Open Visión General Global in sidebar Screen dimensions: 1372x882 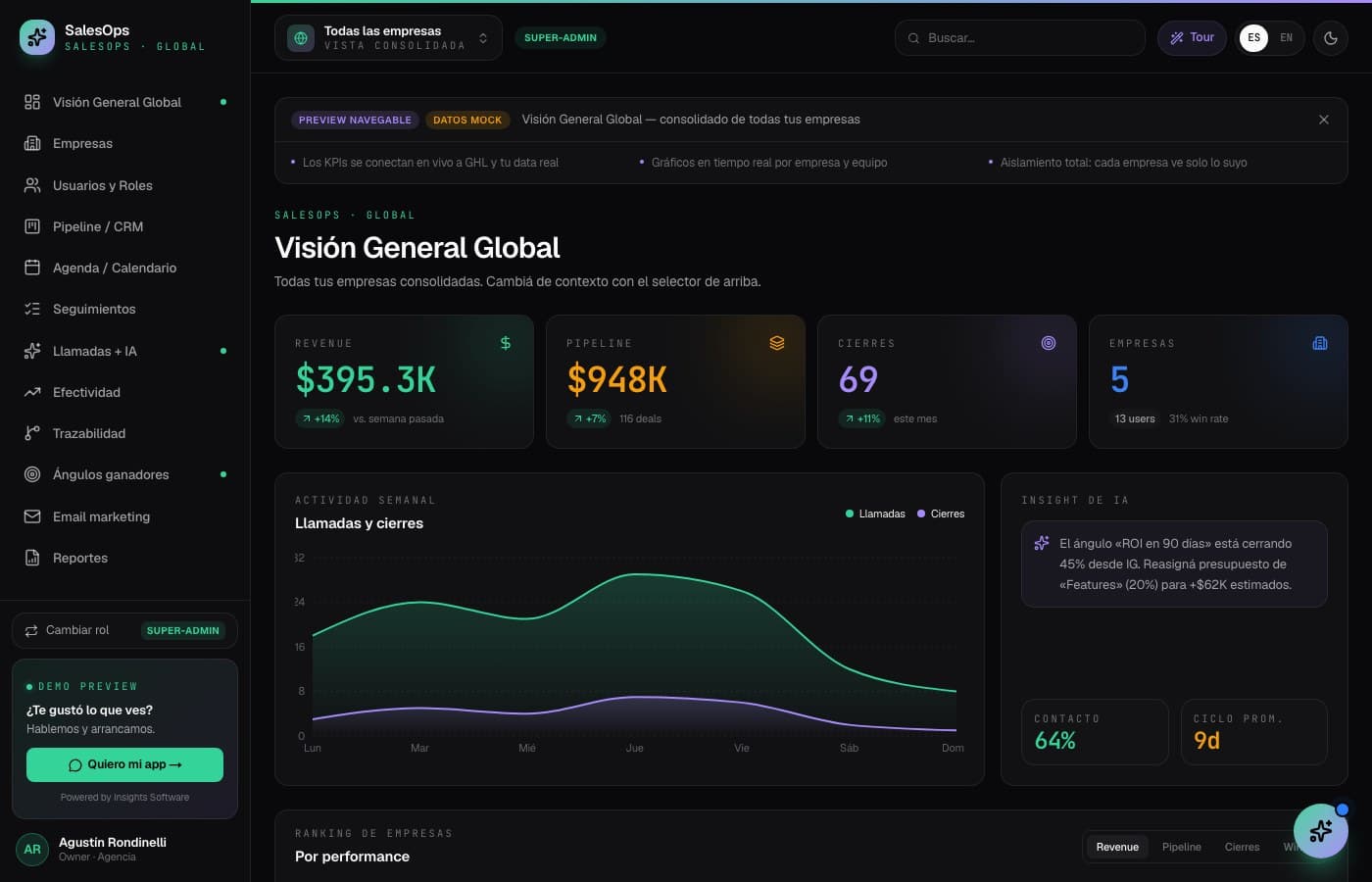coord(124,102)
